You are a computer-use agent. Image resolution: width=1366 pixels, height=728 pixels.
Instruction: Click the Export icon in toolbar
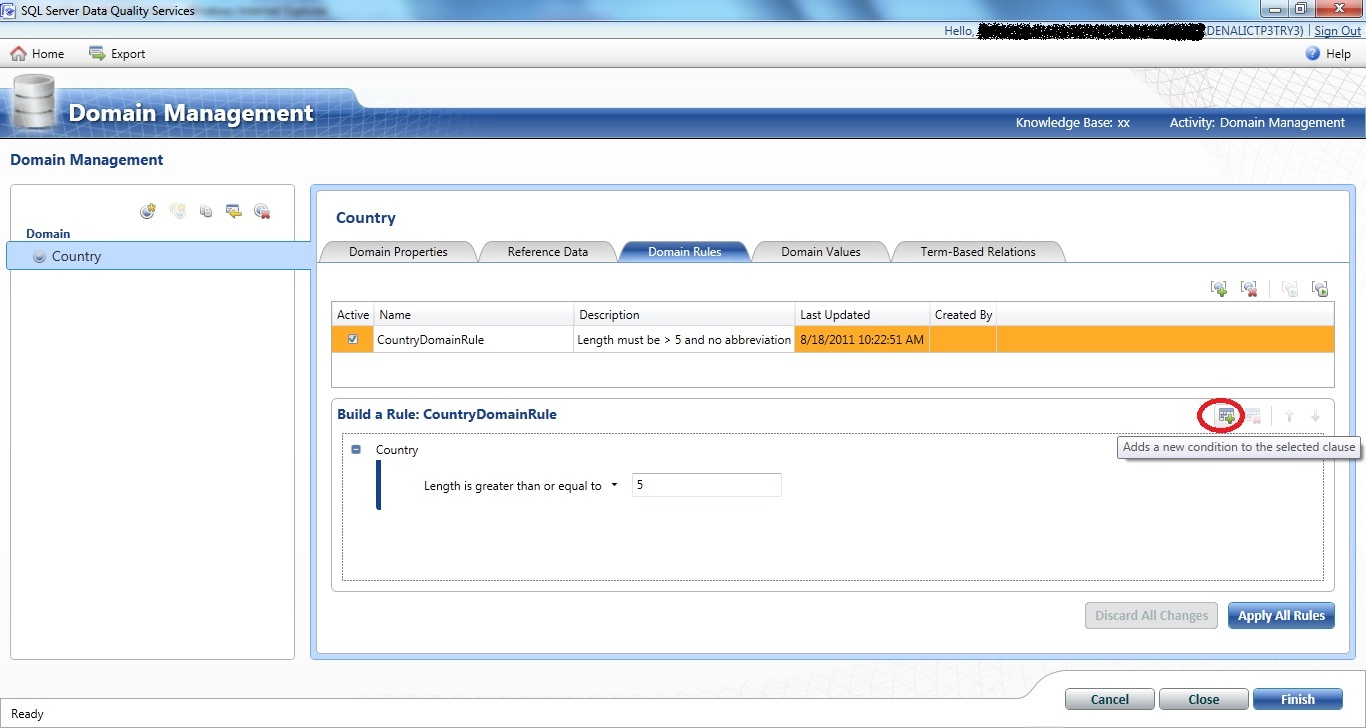[x=97, y=53]
